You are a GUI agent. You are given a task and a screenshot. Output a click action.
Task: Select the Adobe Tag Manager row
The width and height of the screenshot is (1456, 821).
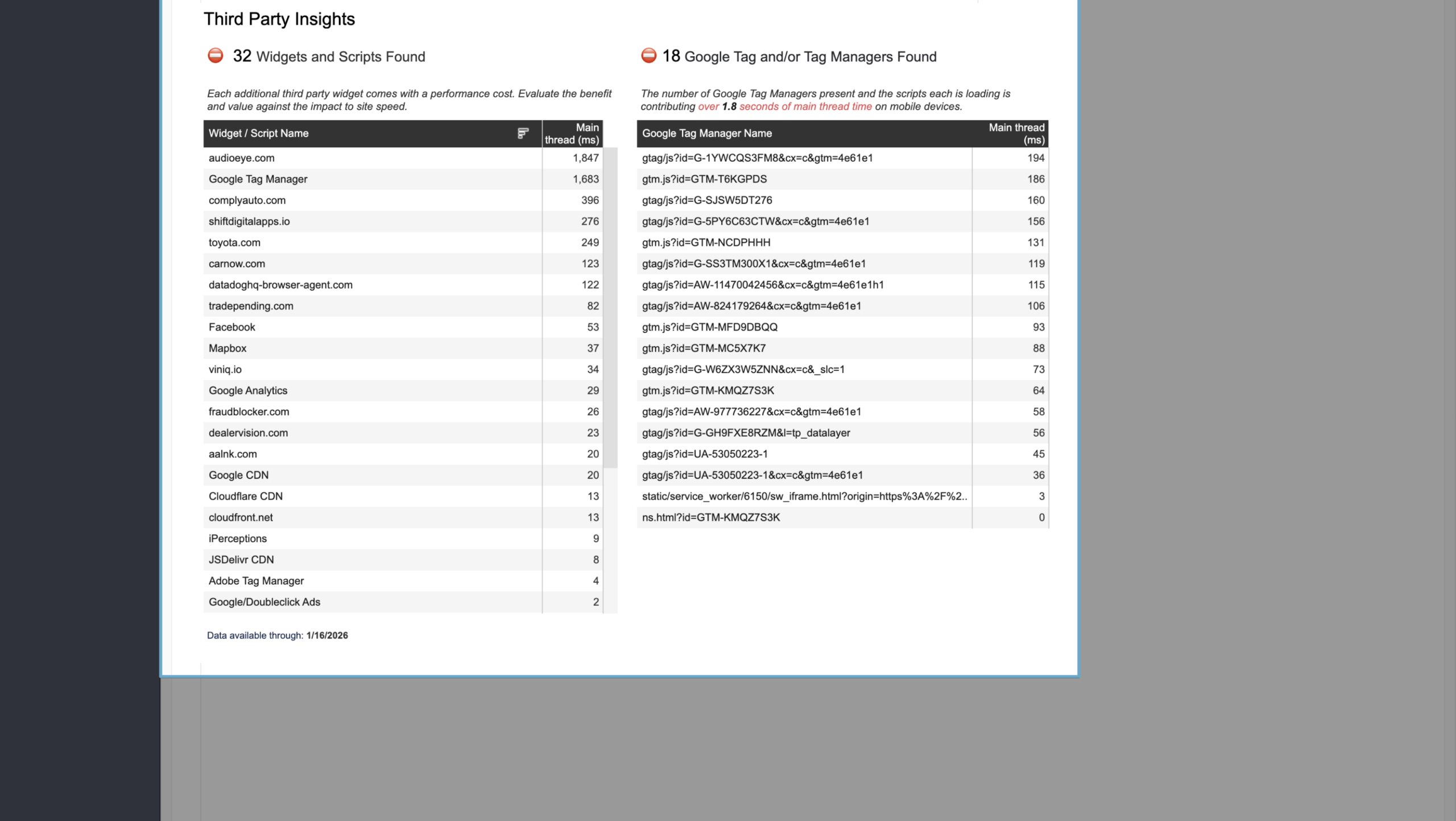pos(403,581)
